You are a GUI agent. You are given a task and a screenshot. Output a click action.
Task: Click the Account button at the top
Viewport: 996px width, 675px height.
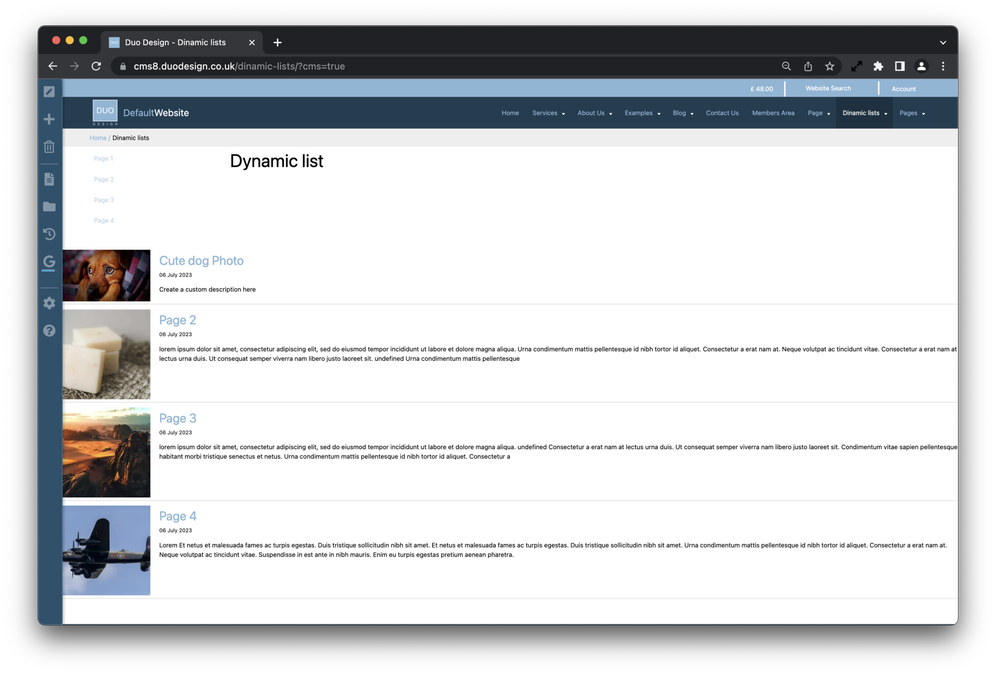click(x=903, y=88)
